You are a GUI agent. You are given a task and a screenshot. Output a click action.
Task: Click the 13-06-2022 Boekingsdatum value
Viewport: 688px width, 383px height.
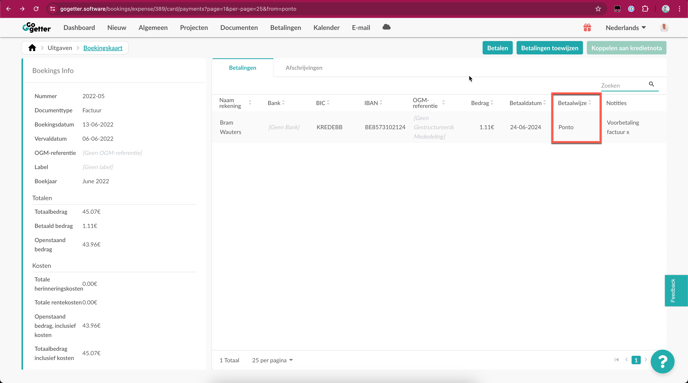point(98,125)
